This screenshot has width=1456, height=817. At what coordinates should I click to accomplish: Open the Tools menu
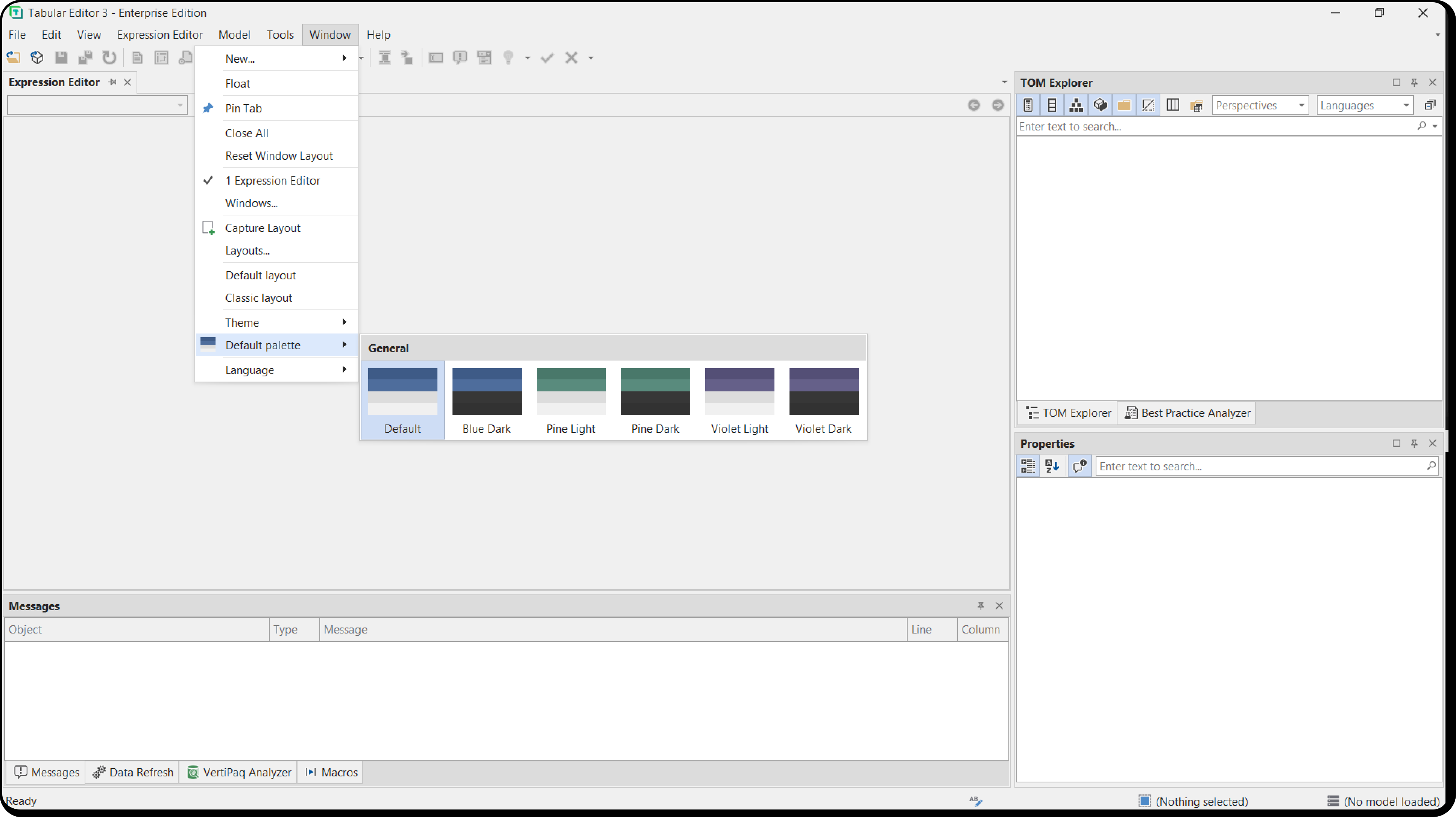[x=280, y=35]
